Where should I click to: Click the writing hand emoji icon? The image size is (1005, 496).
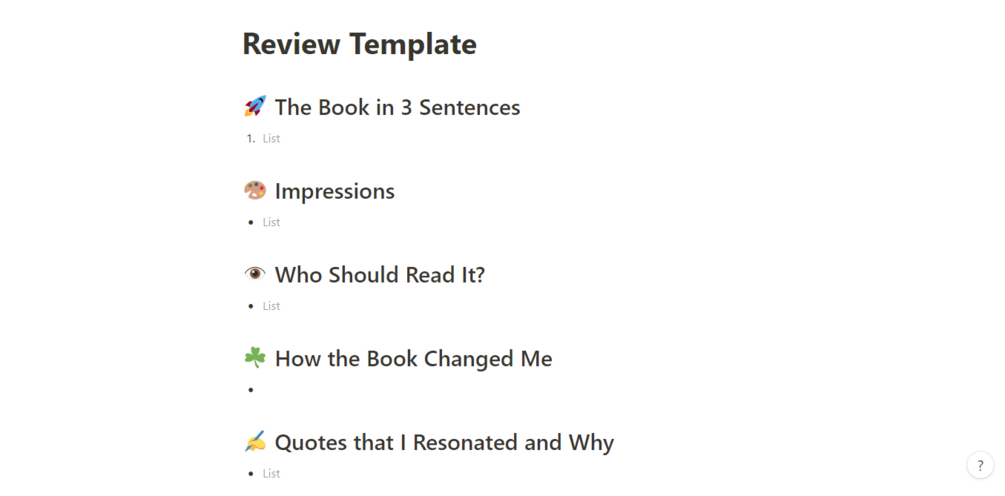click(x=255, y=442)
